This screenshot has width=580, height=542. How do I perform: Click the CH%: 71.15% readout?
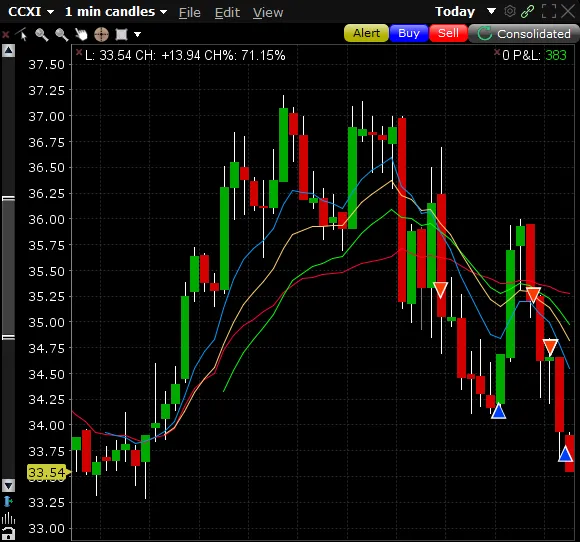[245, 55]
